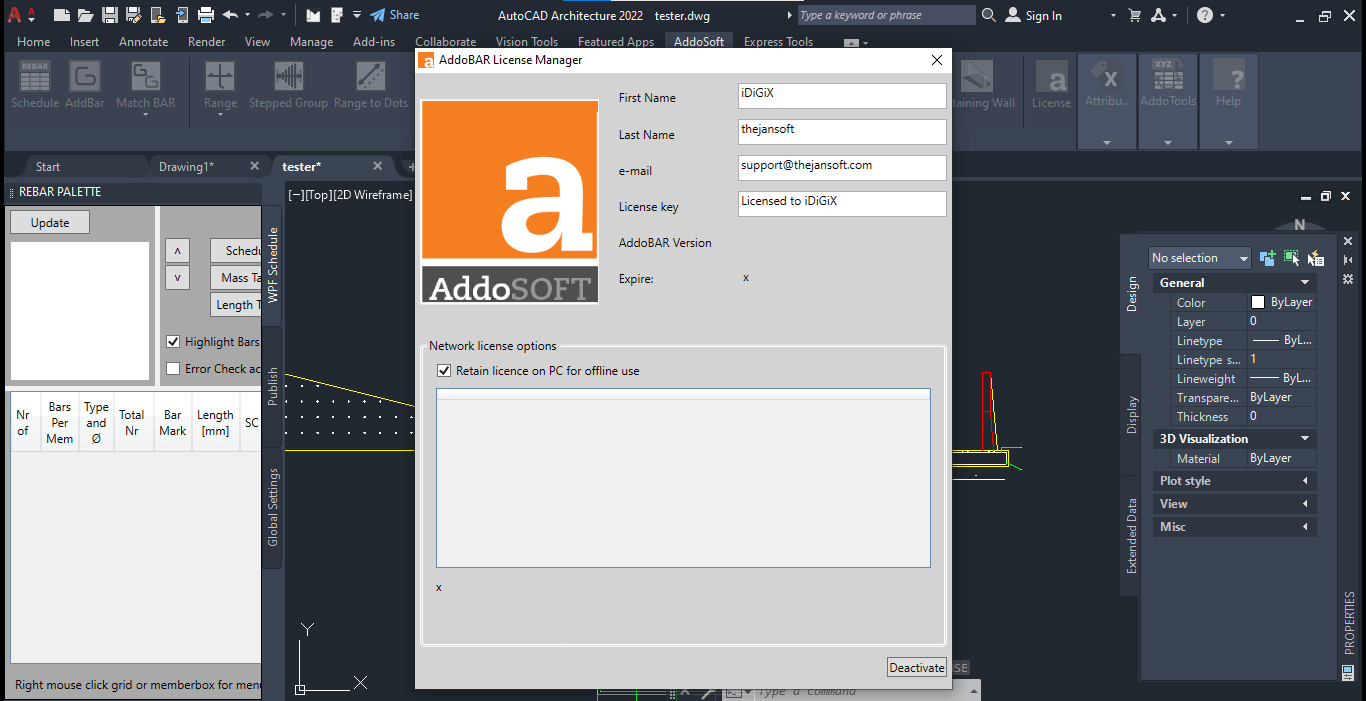The width and height of the screenshot is (1366, 701).
Task: Toggle the Highlight Bars checkbox
Action: pyautogui.click(x=173, y=342)
